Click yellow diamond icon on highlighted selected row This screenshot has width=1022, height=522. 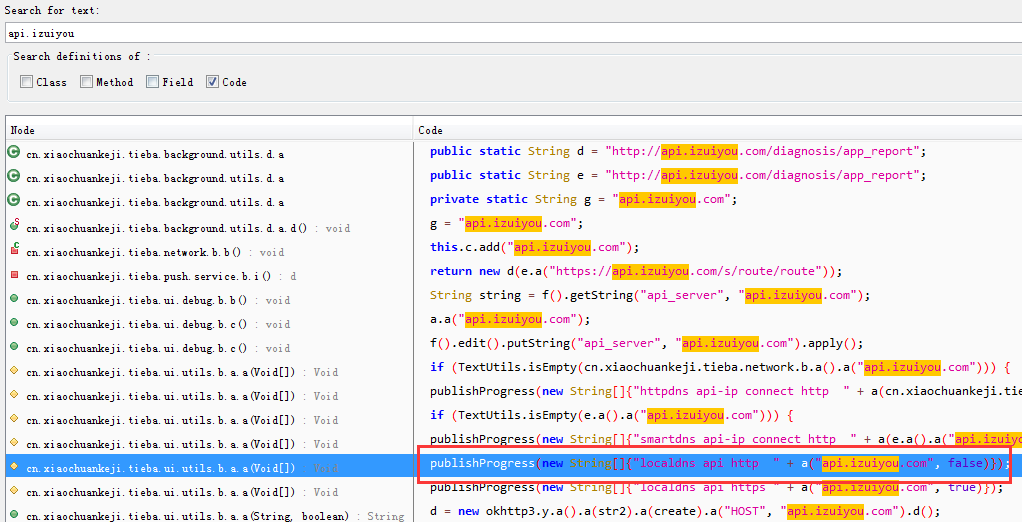[x=14, y=467]
